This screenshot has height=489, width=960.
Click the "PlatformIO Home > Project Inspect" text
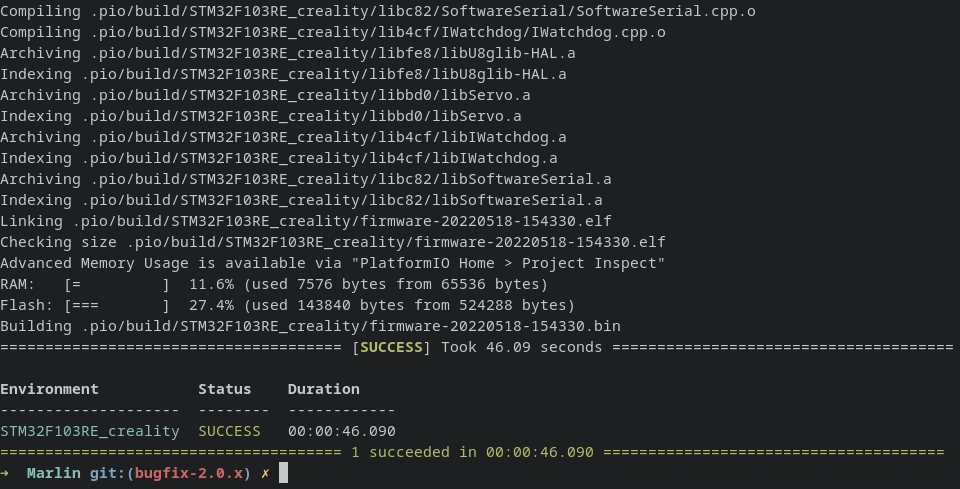point(507,263)
